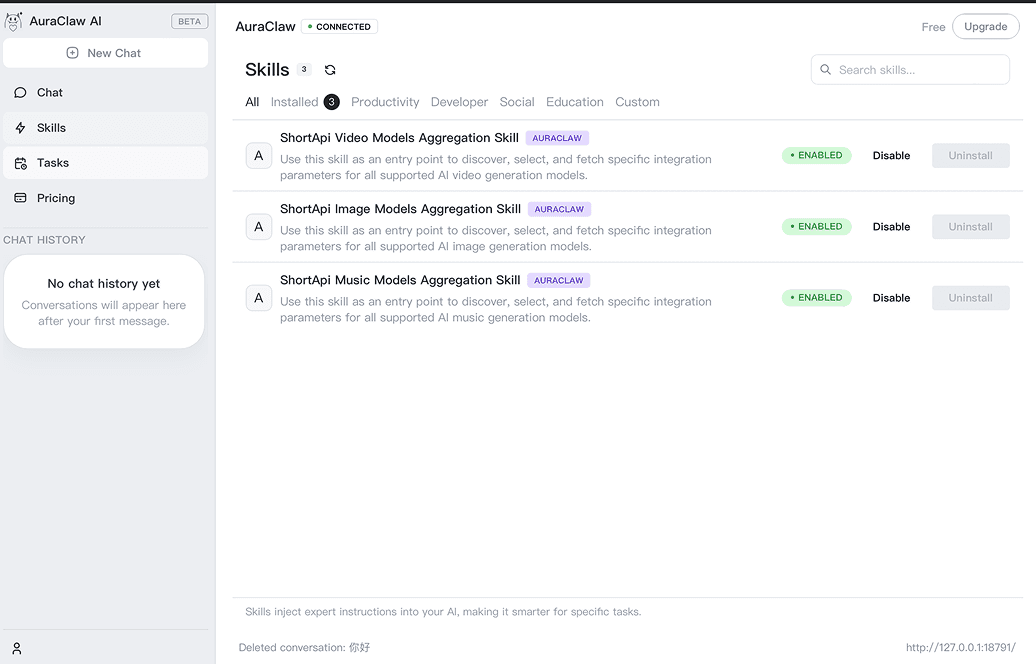Image resolution: width=1036 pixels, height=664 pixels.
Task: Open ShortApi Video Models Aggregation Skill title
Action: coord(399,137)
